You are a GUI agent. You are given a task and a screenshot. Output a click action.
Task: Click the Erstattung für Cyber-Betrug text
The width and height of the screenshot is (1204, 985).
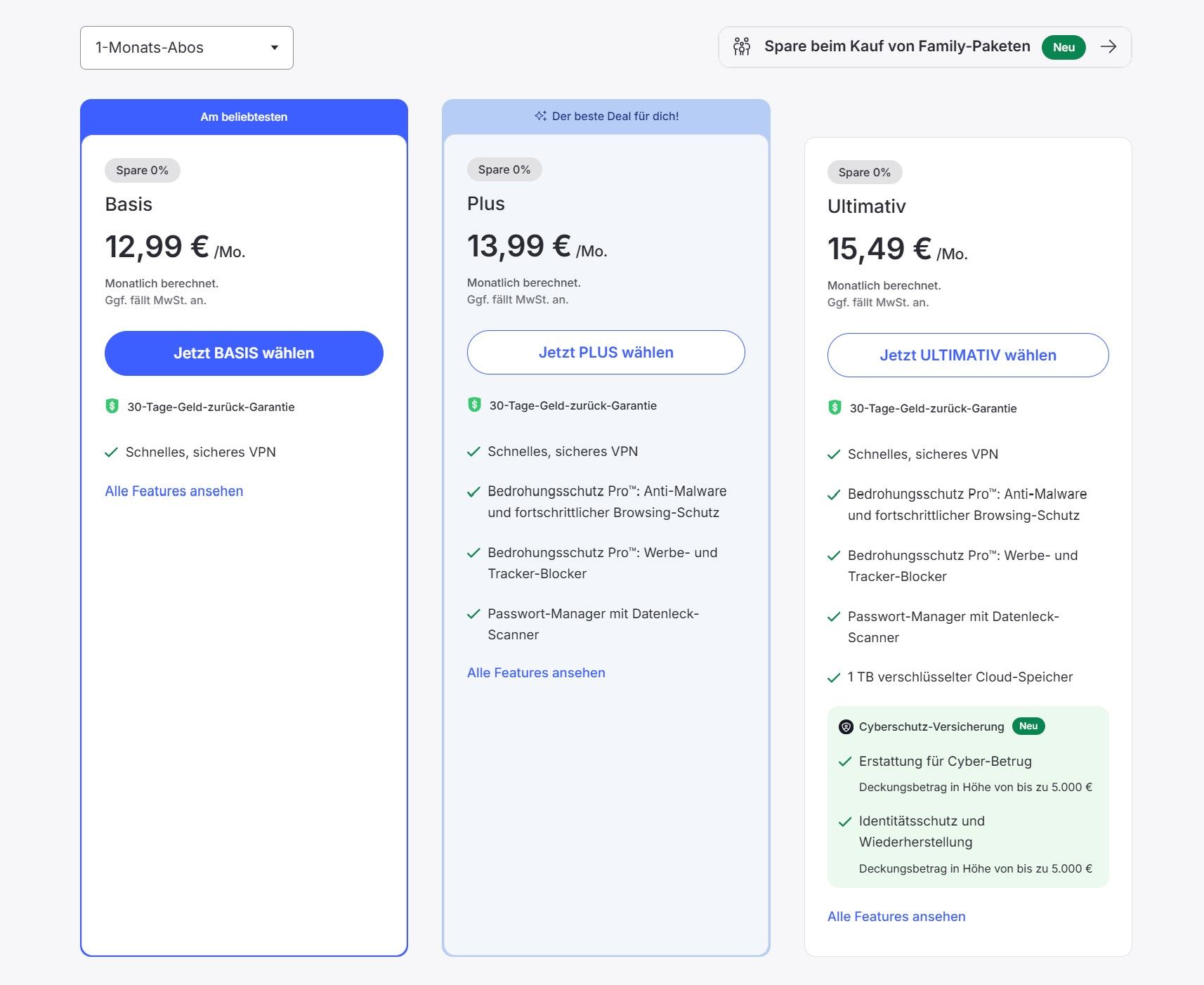945,762
